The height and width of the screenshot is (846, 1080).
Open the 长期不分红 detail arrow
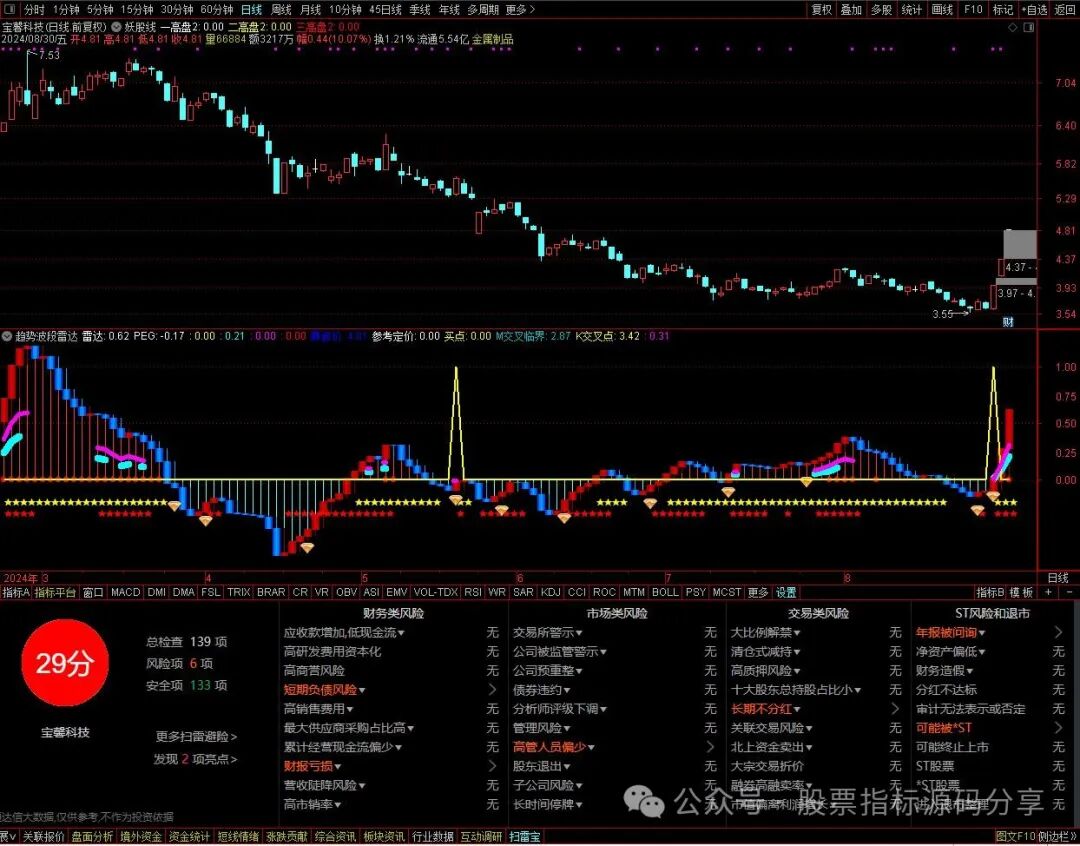[895, 709]
